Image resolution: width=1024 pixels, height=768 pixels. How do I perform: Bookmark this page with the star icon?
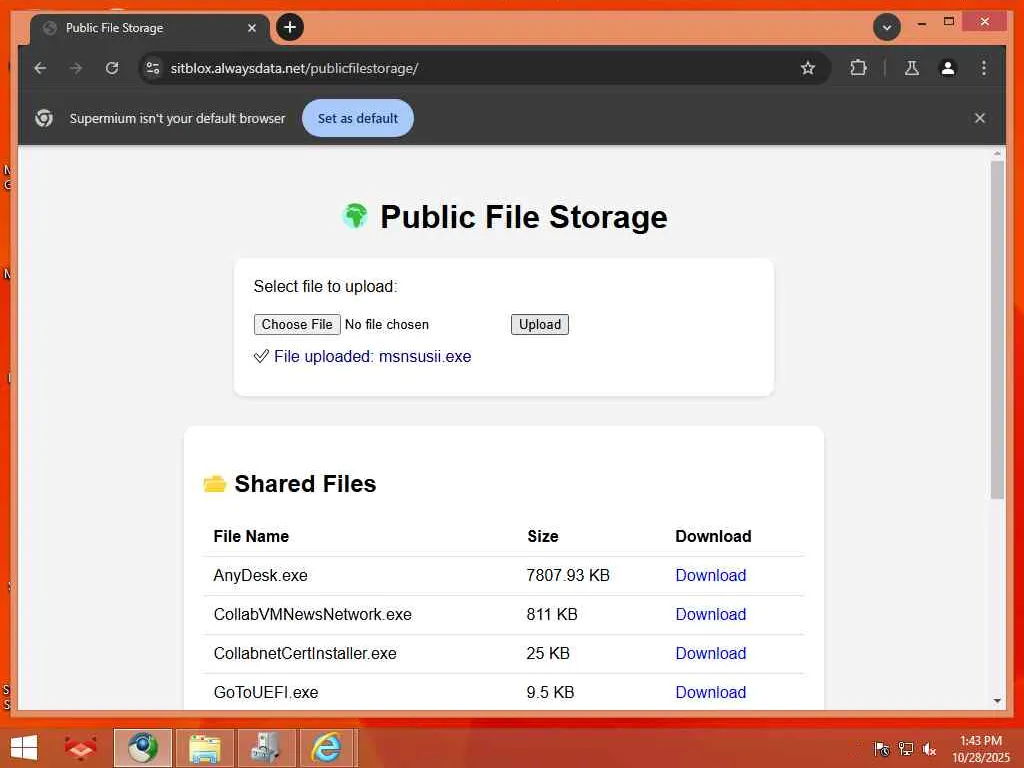808,68
